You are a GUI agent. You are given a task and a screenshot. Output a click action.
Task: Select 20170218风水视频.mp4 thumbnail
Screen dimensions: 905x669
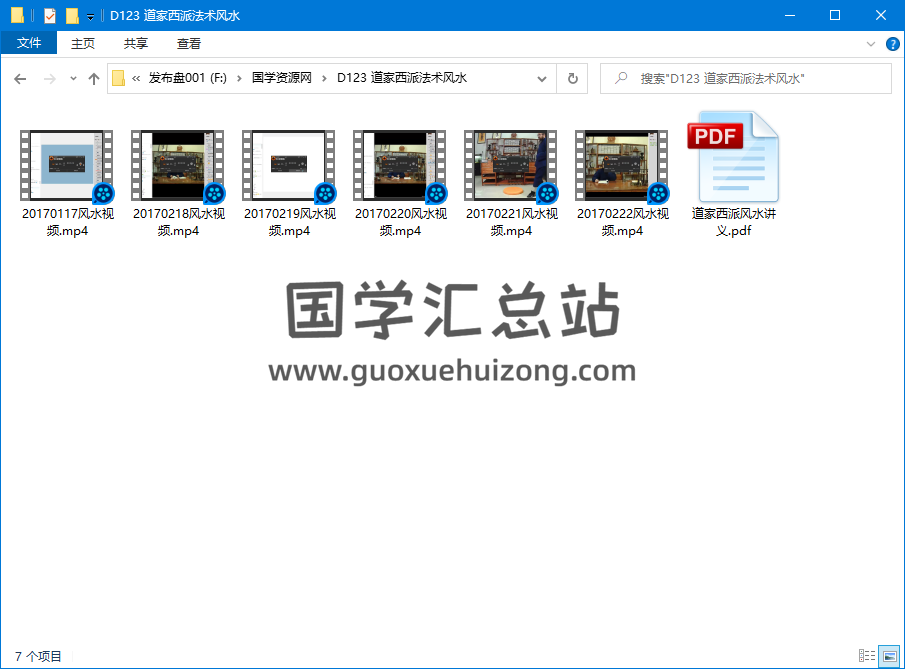tap(178, 165)
